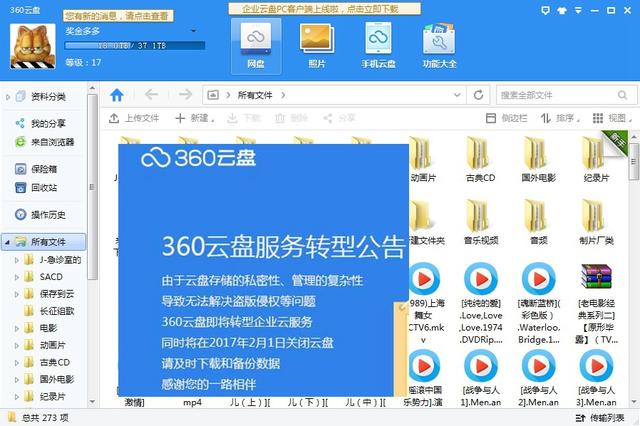The height and width of the screenshot is (426, 640).
Task: Collapse the 所有文件 tree node
Action: (7, 242)
